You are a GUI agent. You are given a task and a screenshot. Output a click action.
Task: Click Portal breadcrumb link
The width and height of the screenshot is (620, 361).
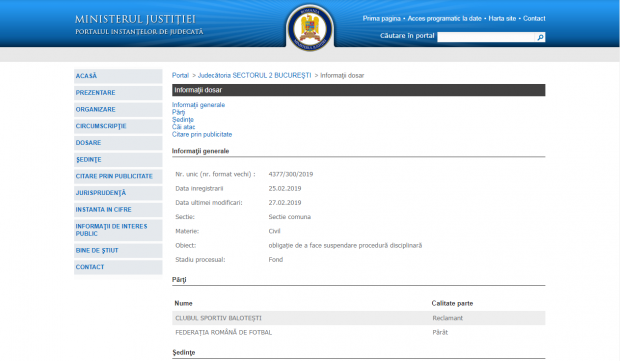(180, 76)
